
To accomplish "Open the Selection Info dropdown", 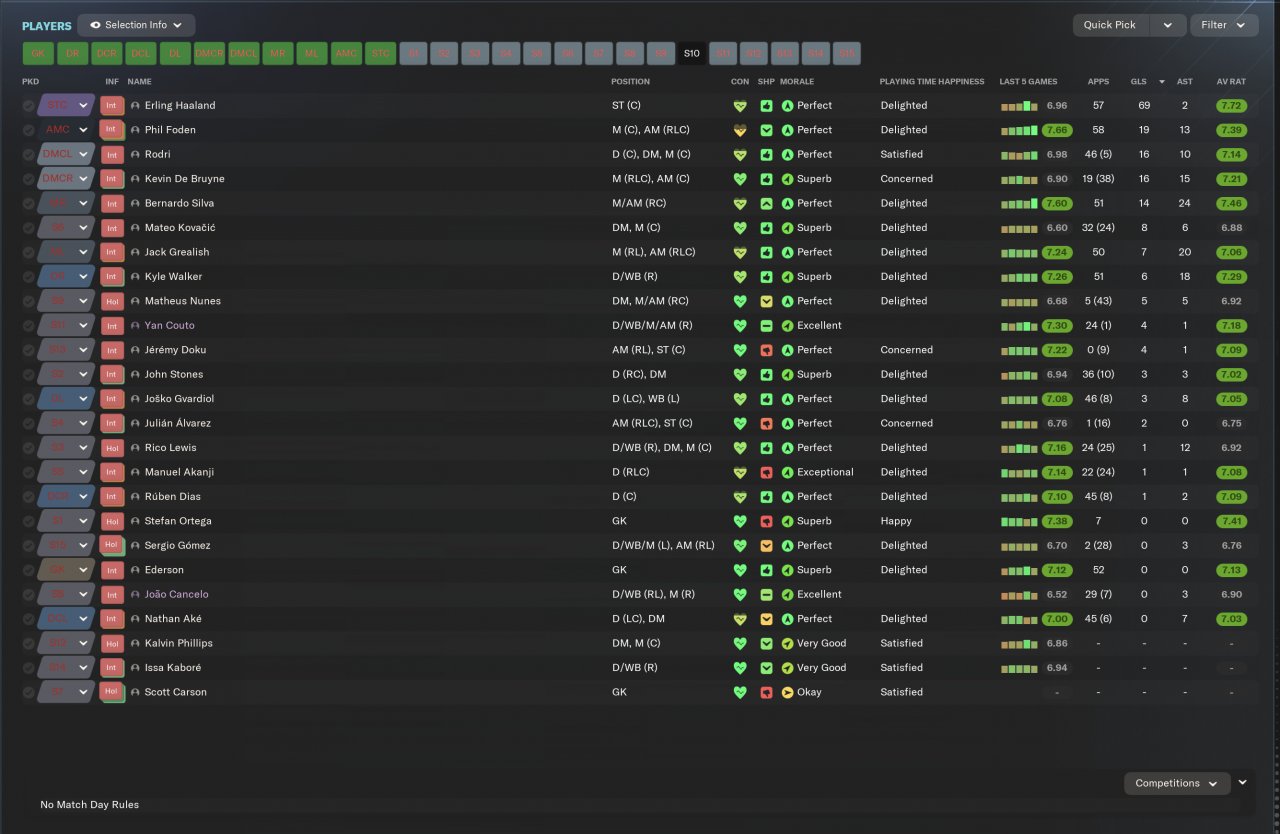I will 136,25.
